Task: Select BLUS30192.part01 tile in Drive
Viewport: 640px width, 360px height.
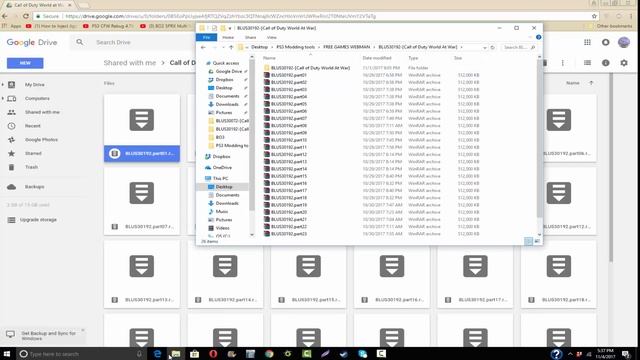Action: tap(142, 128)
